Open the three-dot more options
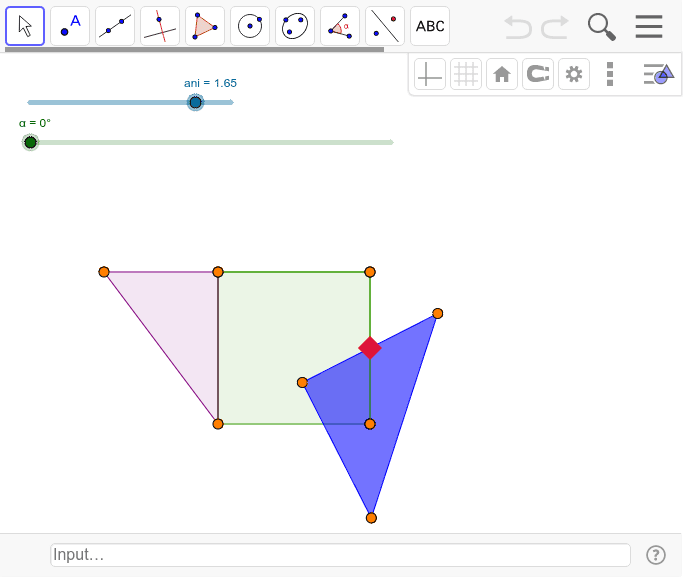 coord(610,74)
